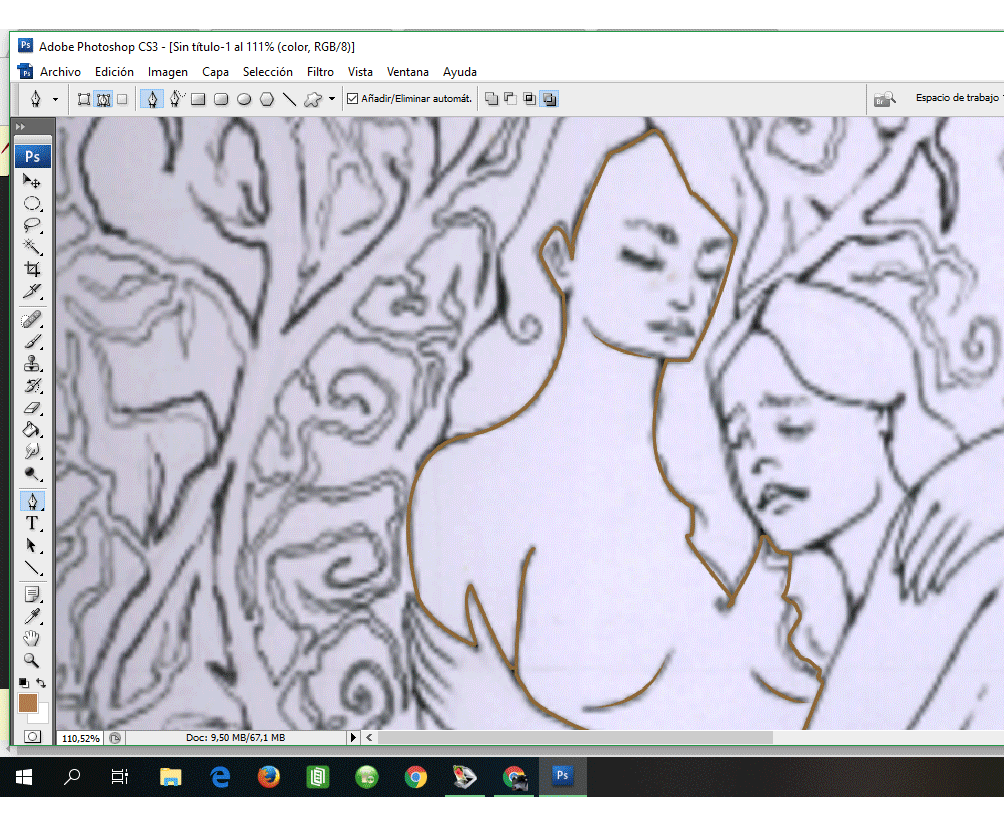Image resolution: width=1004 pixels, height=827 pixels.
Task: Open the Filtro menu
Action: point(320,72)
